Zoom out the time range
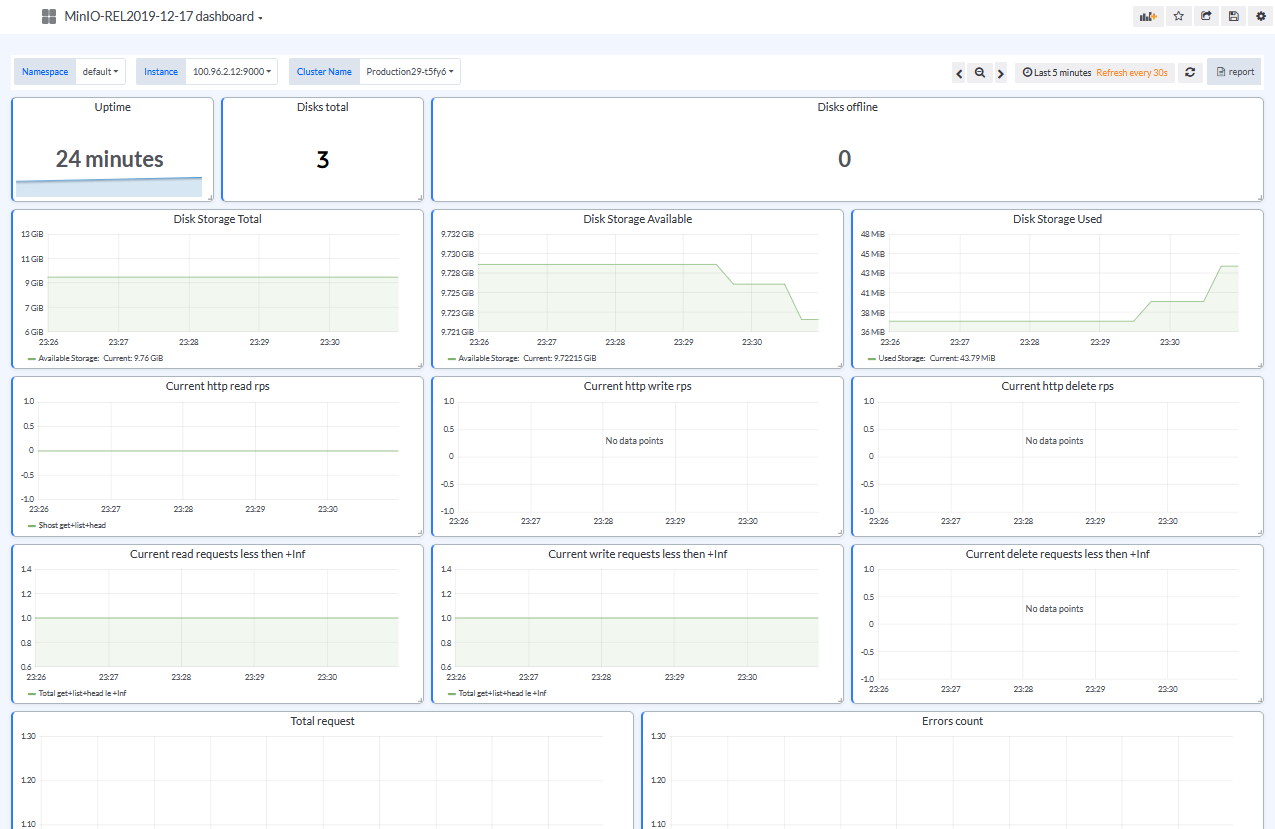 coord(980,73)
